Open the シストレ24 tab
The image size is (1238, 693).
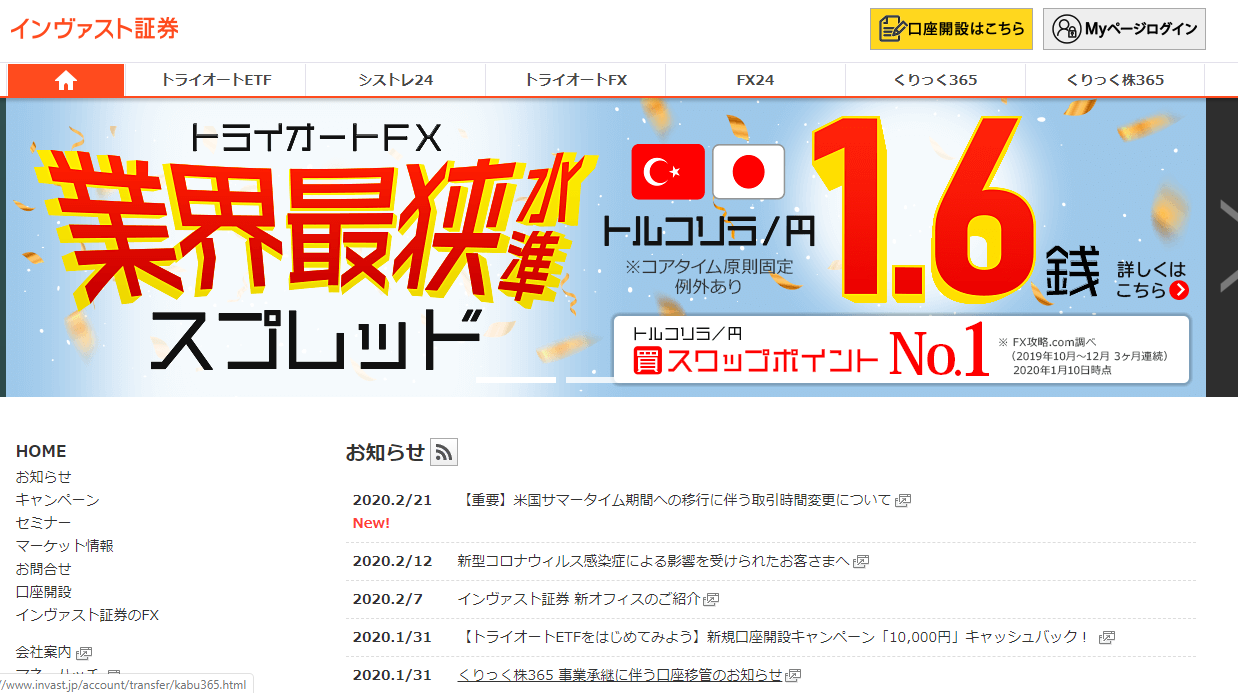(x=396, y=80)
